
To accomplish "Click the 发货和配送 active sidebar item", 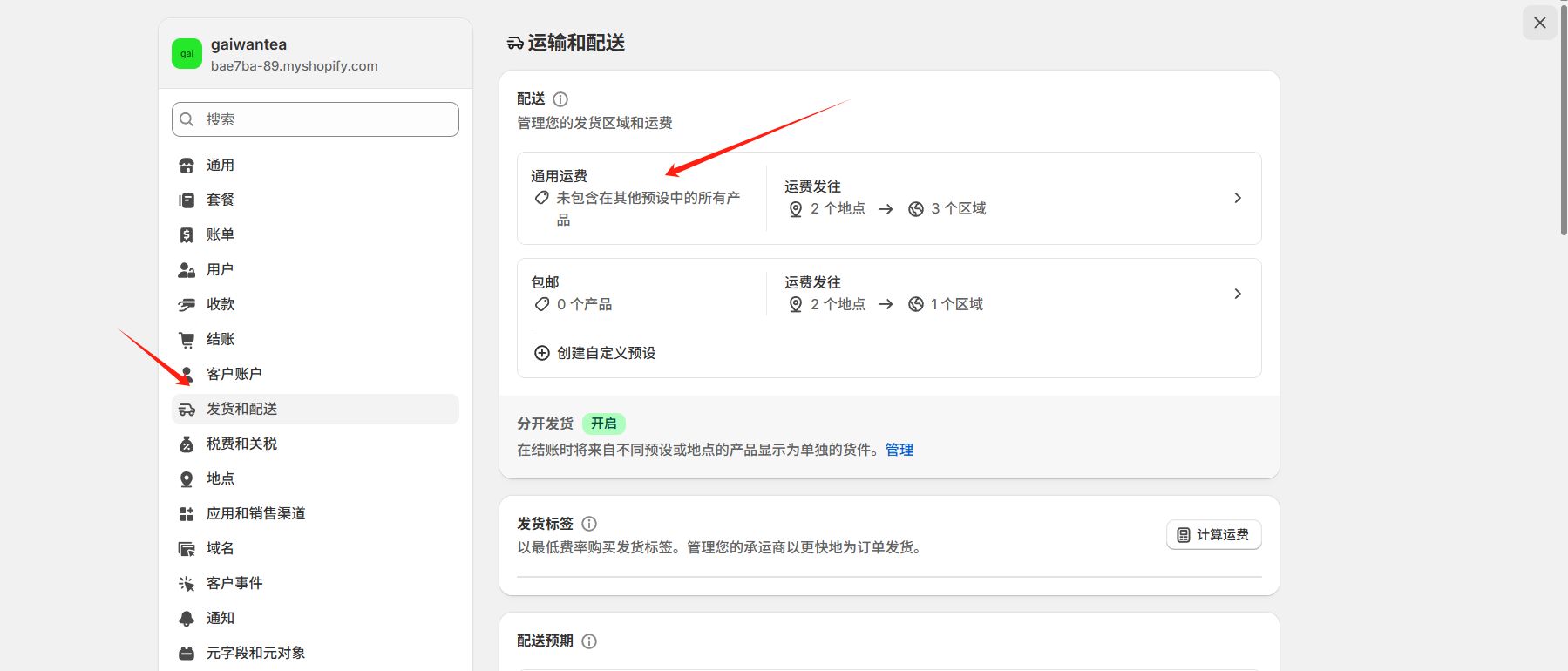I will point(316,410).
